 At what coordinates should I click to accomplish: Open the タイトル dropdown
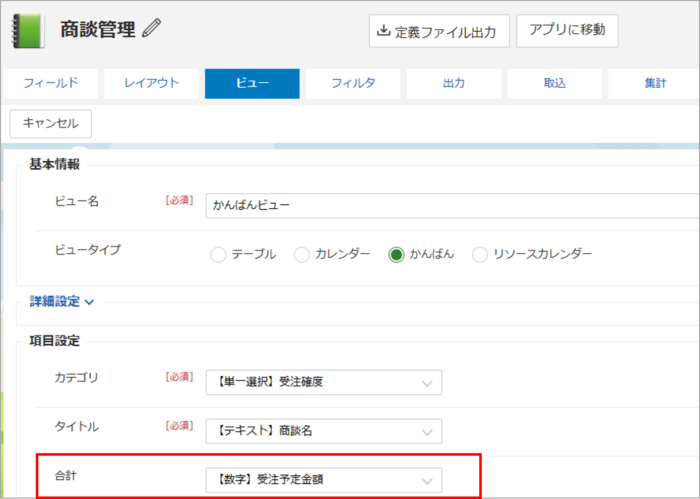tap(324, 431)
